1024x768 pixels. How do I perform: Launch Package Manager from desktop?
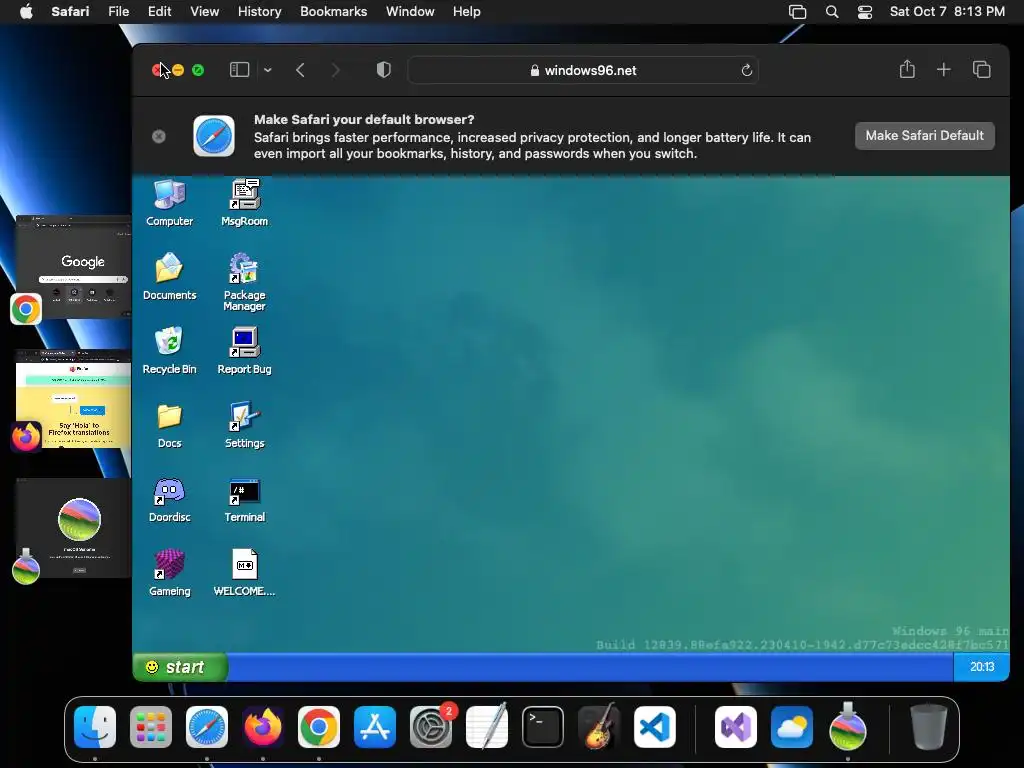244,281
